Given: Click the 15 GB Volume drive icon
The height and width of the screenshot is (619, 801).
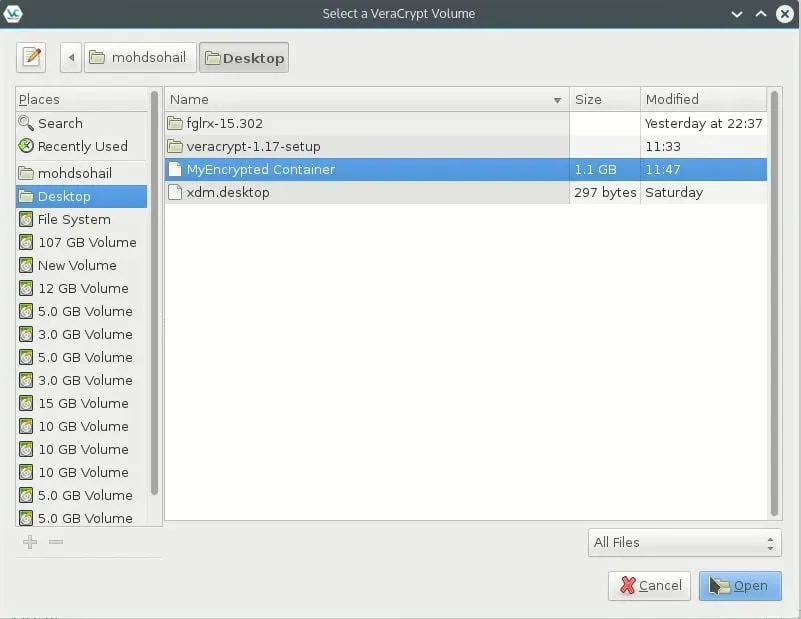Looking at the screenshot, I should tap(26, 403).
